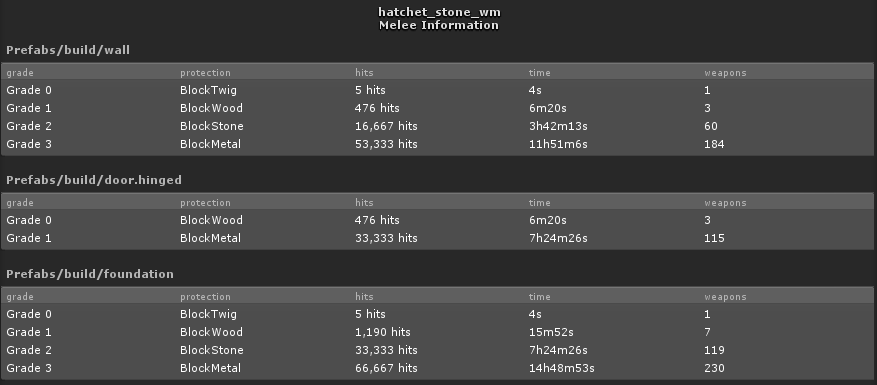Select the 53,333 hits cell for wall BlockMetal
The image size is (877, 385).
[386, 144]
